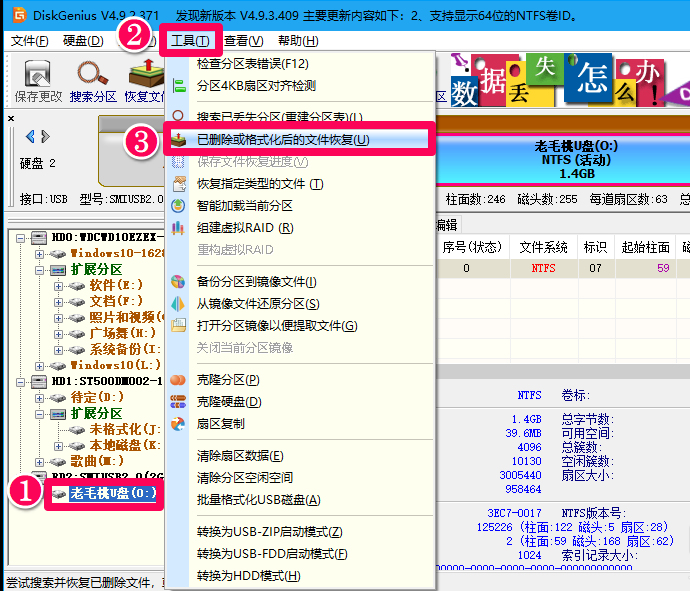690x591 pixels.
Task: Click the 智能加载当前分区 icon
Action: coord(178,206)
